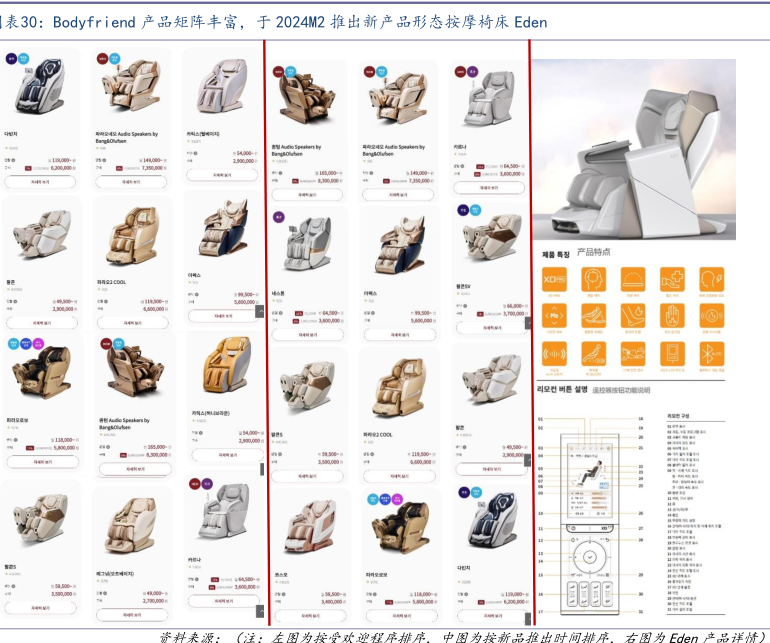Click details button under middle-panel 5,800,000 chair
Image resolution: width=770 pixels, height=643 pixels.
pyautogui.click(x=402, y=615)
